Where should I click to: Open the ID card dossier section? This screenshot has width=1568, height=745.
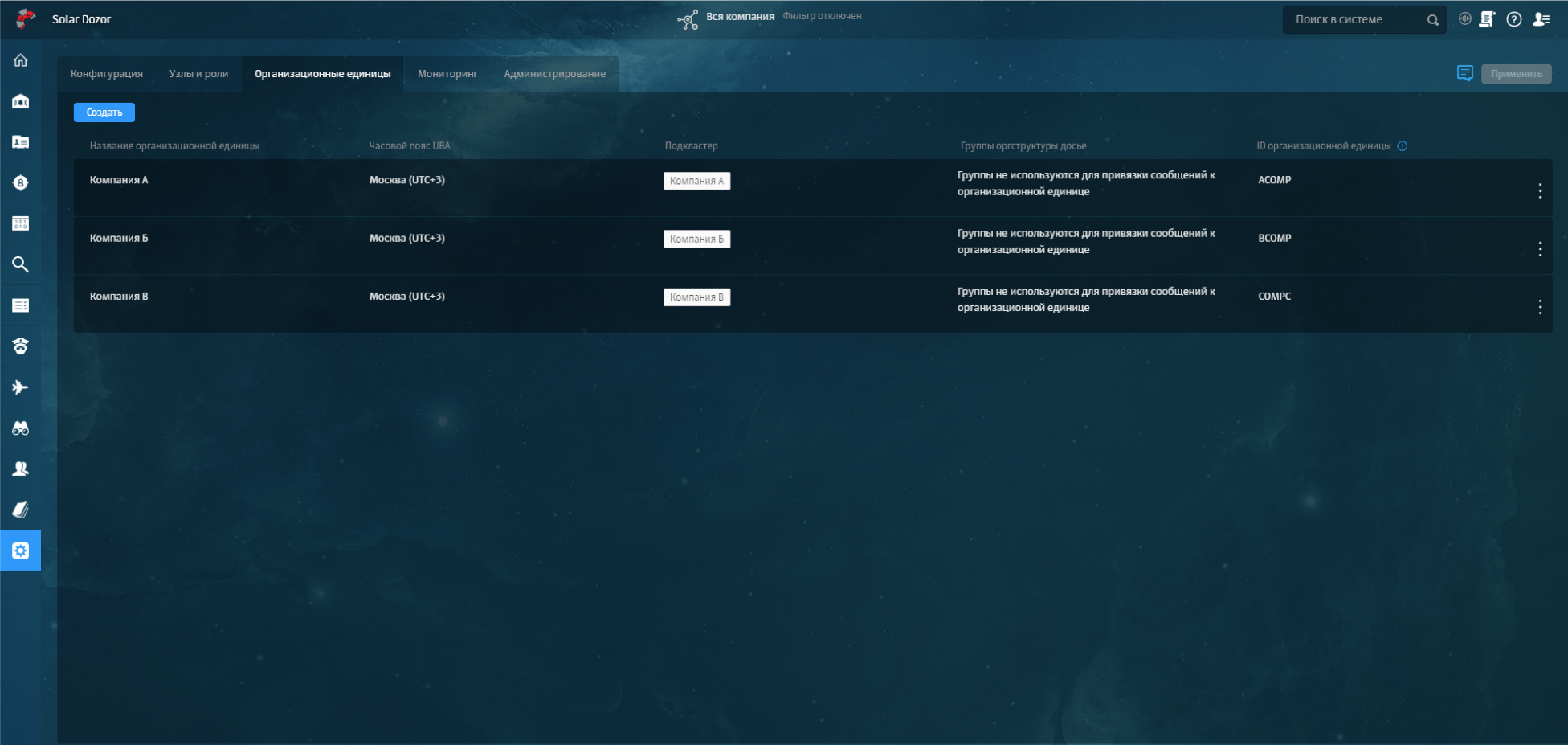[x=21, y=142]
